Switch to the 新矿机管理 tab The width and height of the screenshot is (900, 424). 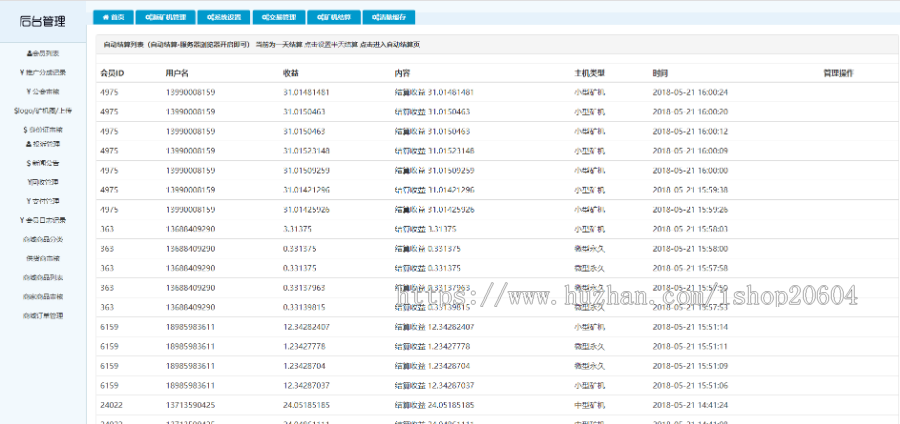coord(165,17)
